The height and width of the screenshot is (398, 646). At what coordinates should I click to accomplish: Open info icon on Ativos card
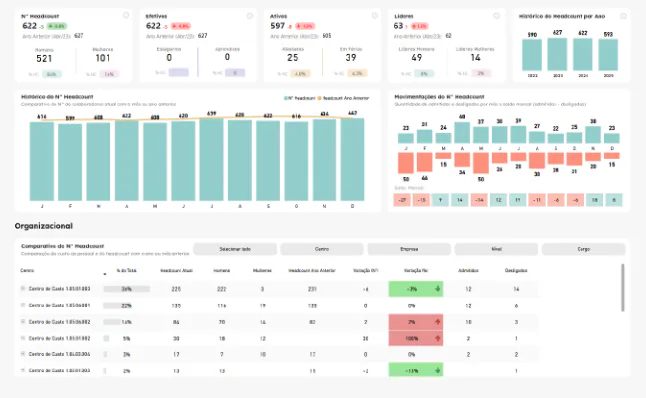click(x=374, y=16)
